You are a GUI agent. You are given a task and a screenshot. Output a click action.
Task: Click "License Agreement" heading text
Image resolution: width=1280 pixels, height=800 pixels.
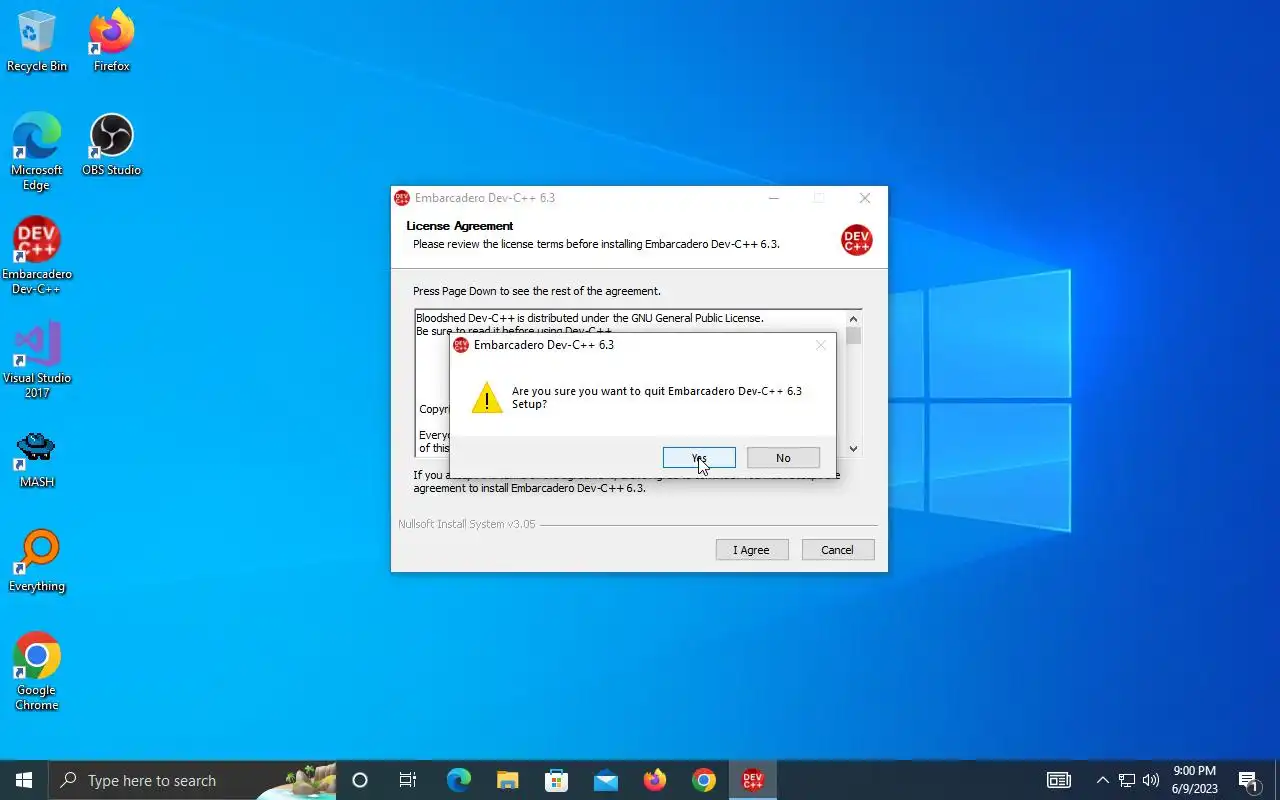(460, 226)
